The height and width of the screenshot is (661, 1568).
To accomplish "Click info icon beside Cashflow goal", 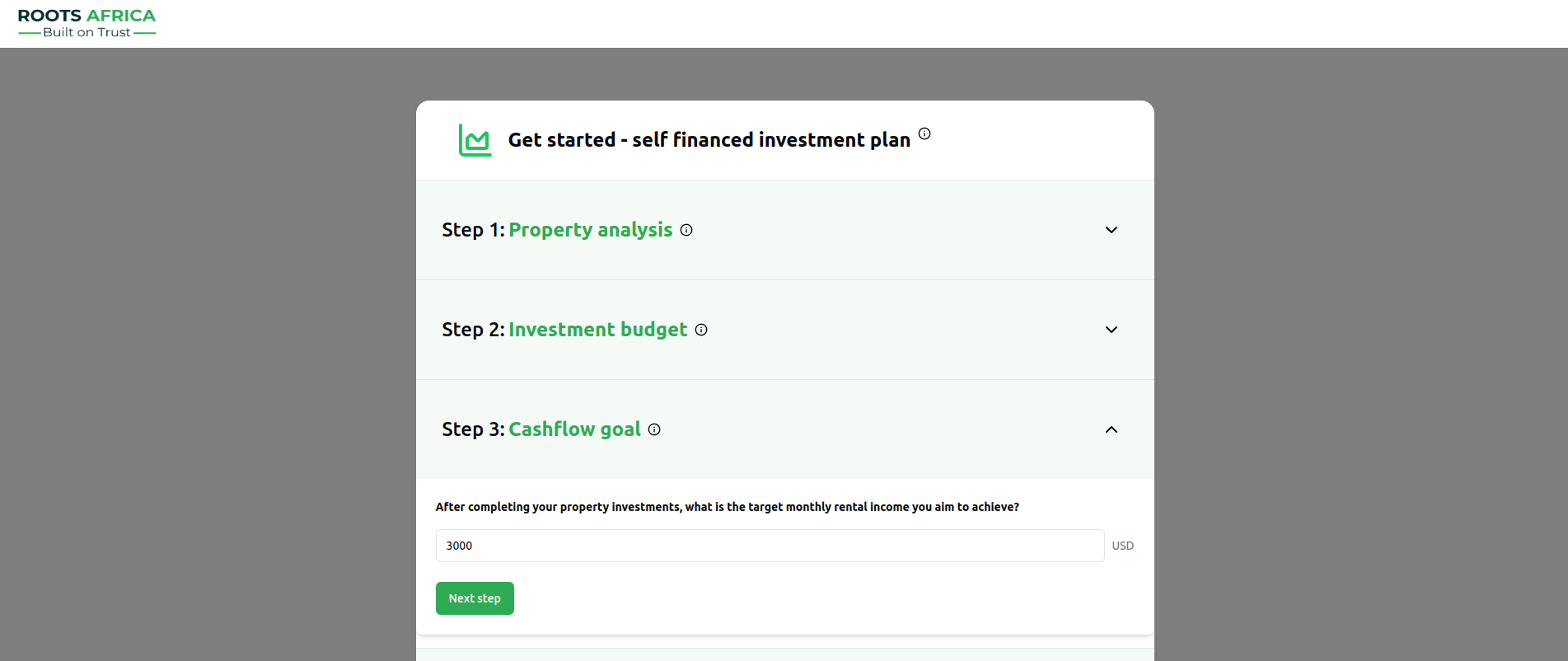I will pyautogui.click(x=653, y=429).
